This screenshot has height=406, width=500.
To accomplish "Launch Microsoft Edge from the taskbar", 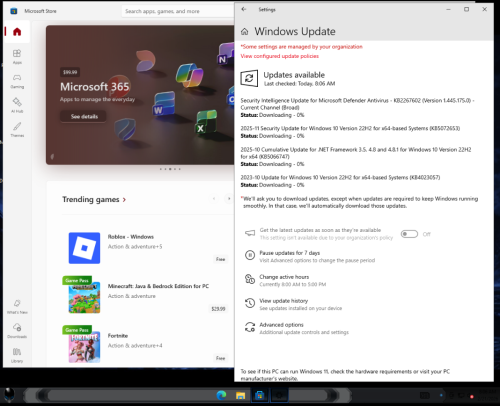I will 221,395.
